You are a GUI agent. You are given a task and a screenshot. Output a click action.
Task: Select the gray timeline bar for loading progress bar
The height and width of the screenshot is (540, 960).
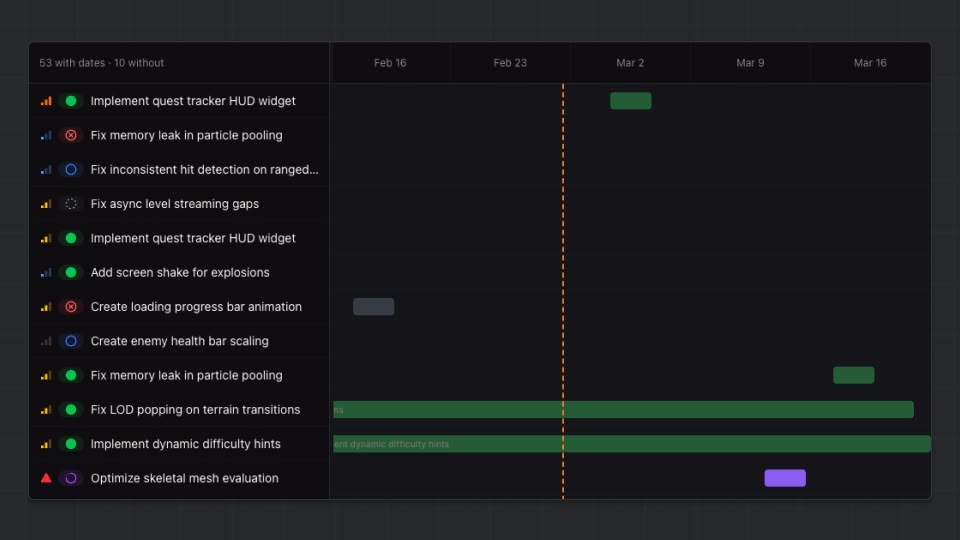tap(373, 307)
